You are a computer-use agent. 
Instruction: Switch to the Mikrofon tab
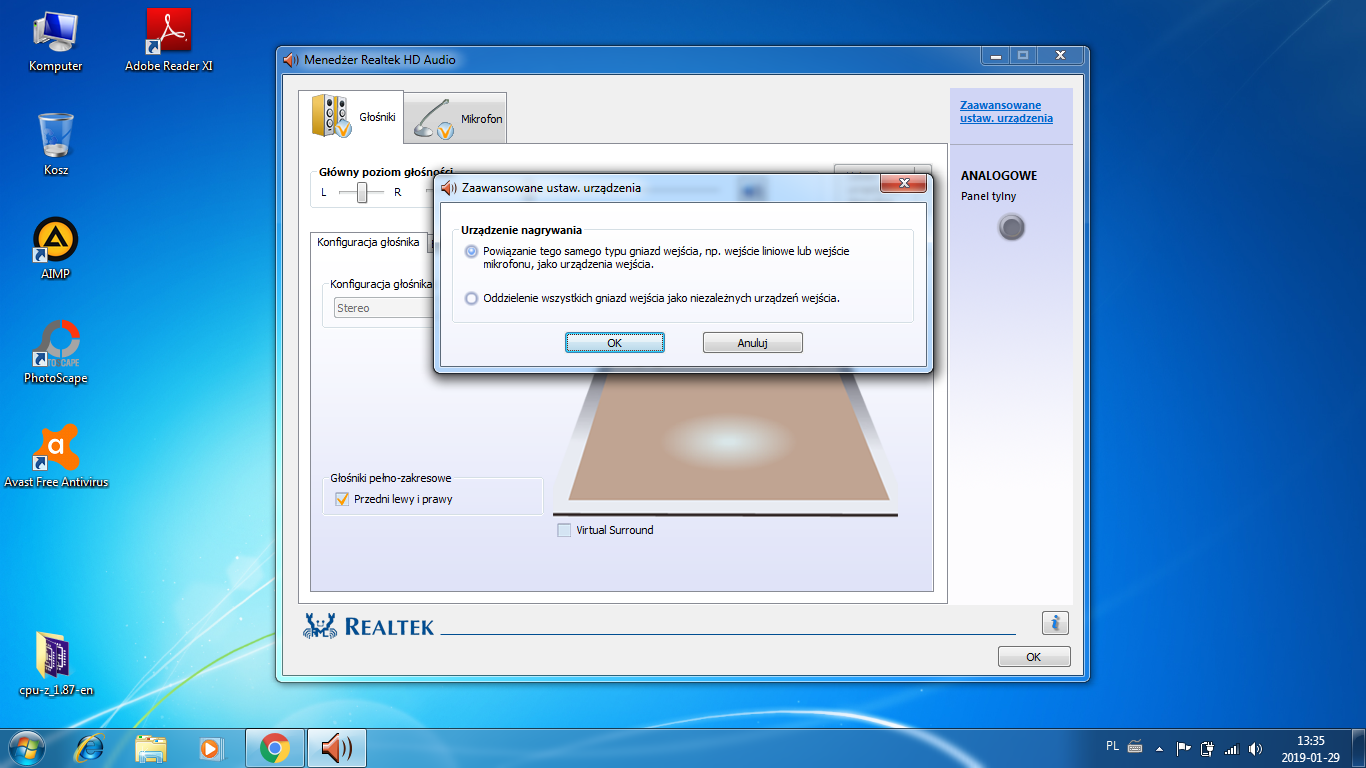[x=456, y=118]
